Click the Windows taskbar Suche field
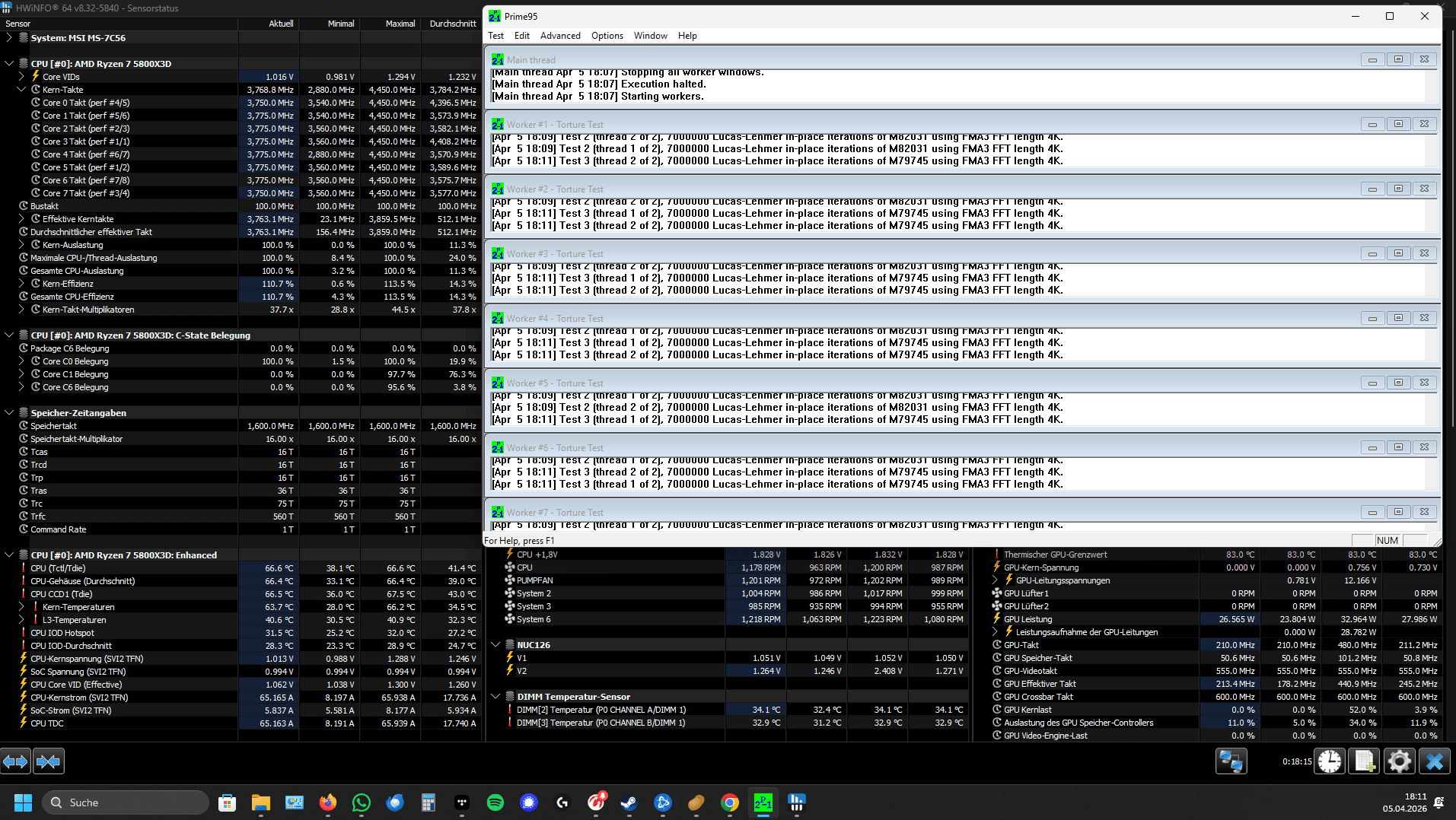Viewport: 1456px width, 820px height. coord(126,803)
